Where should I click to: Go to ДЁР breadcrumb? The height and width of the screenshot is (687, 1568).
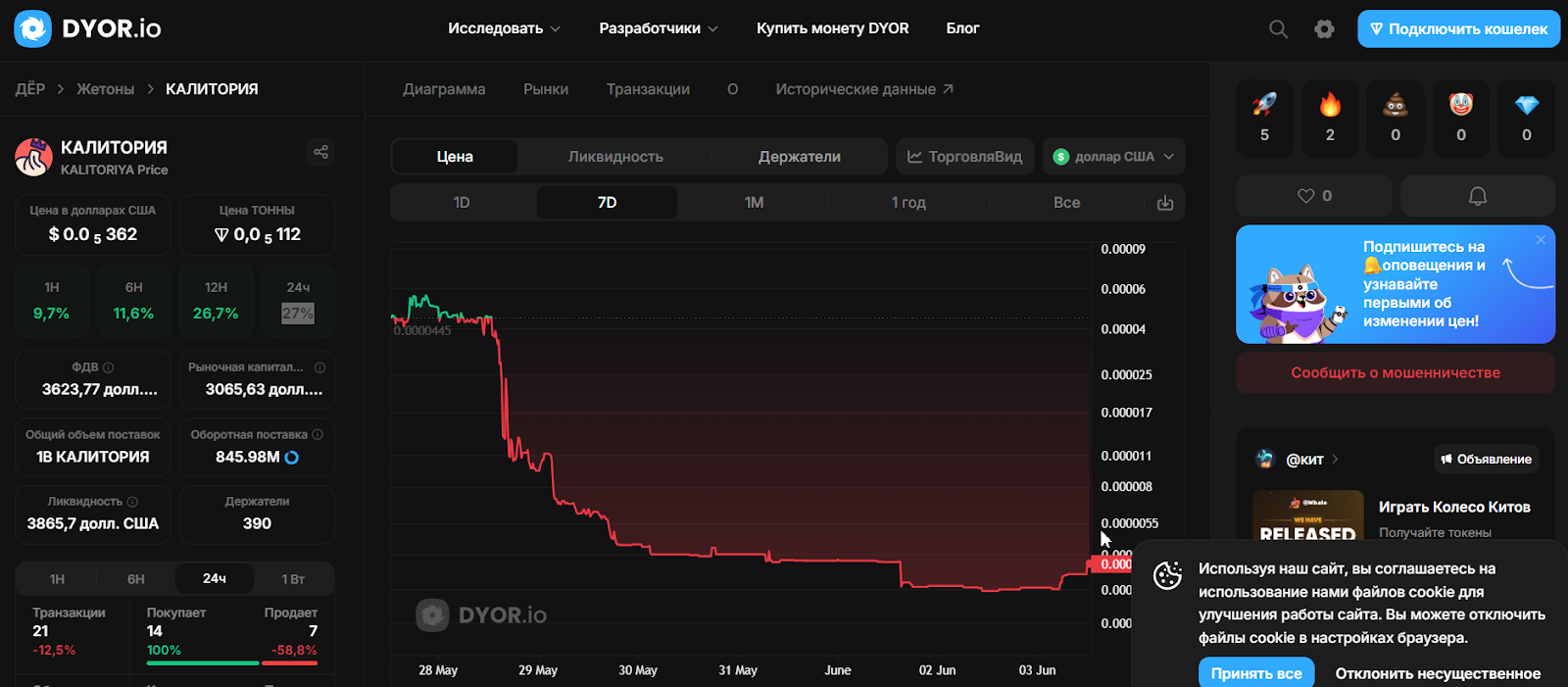30,89
